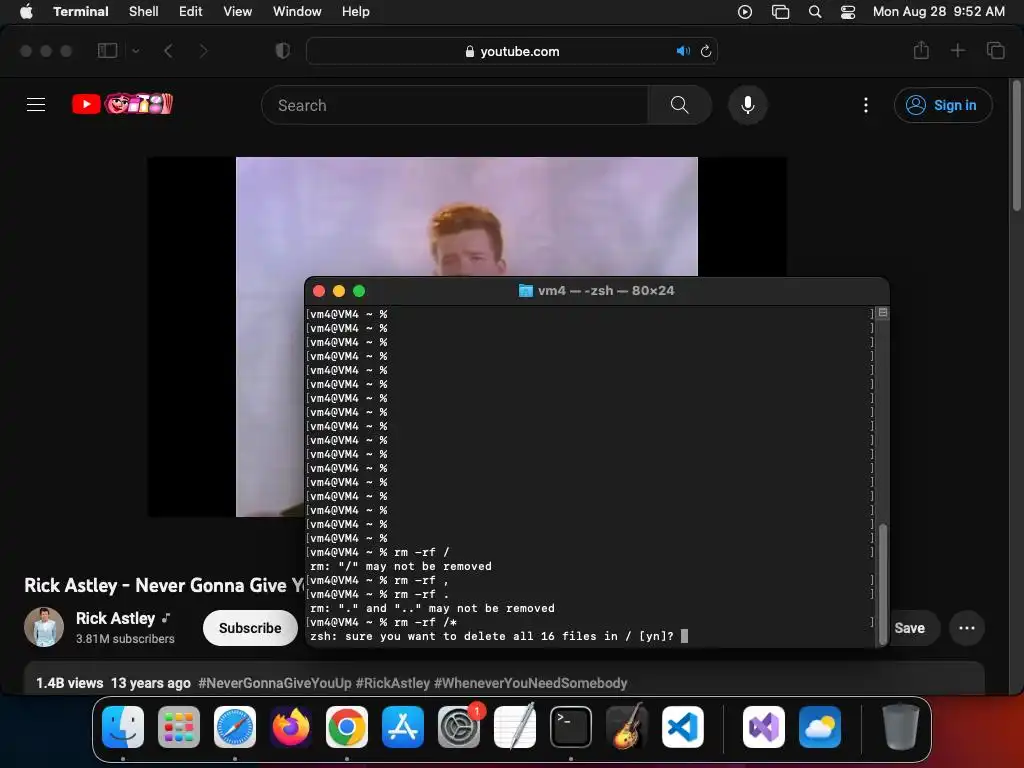1024x768 pixels.
Task: Open the weather cloud app in Dock
Action: [820, 727]
